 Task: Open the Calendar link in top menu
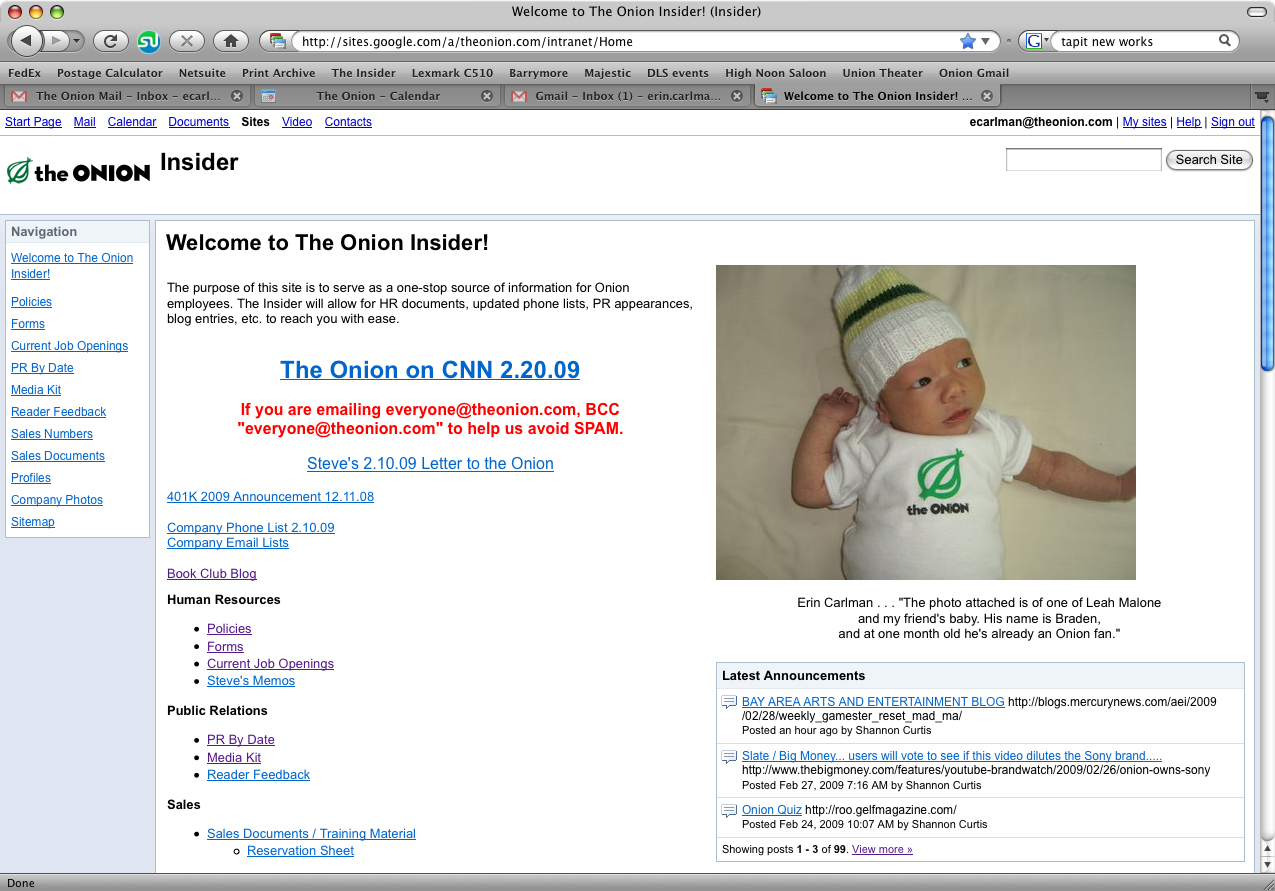(132, 122)
